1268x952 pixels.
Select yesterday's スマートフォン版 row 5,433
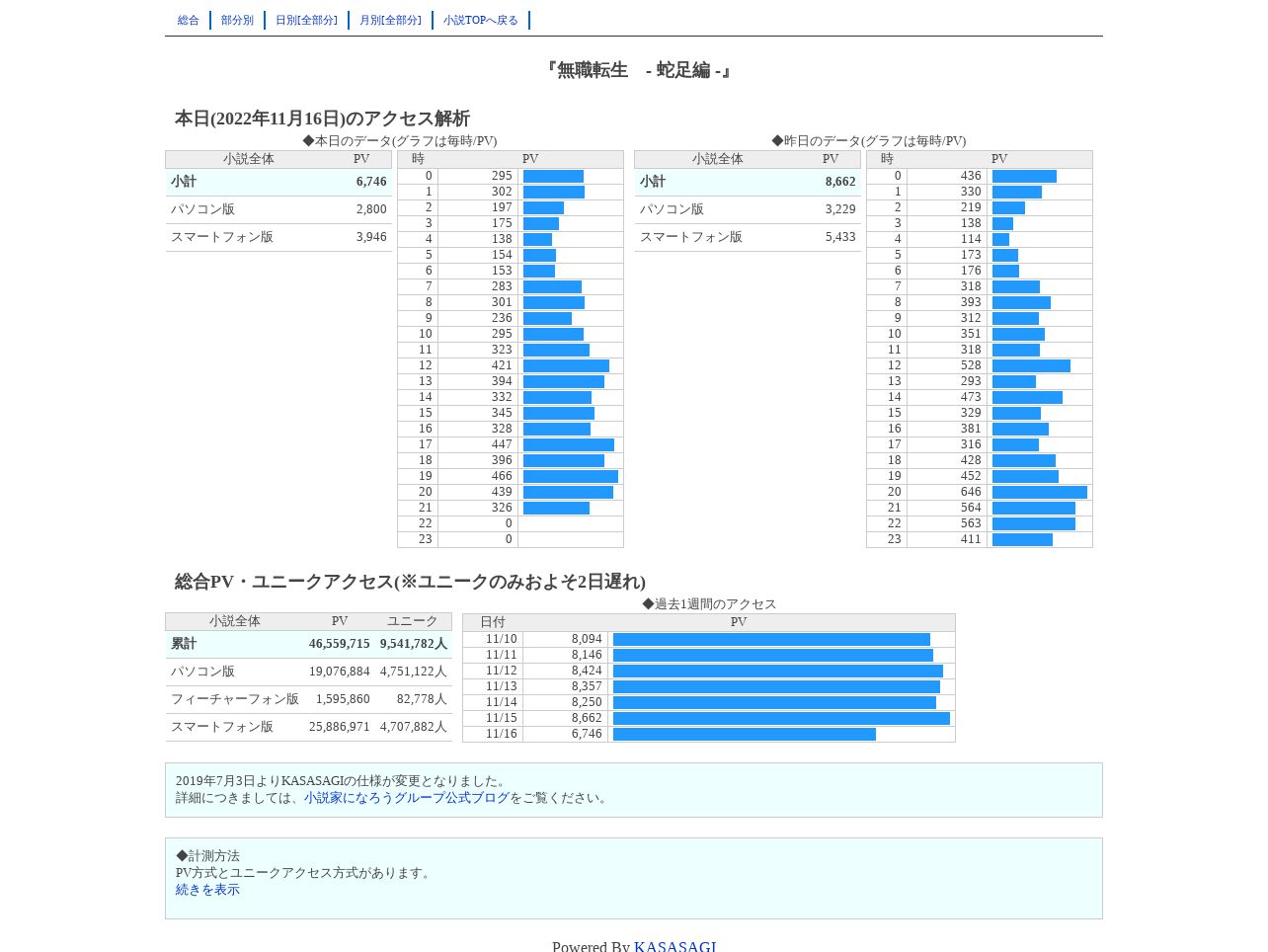pyautogui.click(x=748, y=237)
